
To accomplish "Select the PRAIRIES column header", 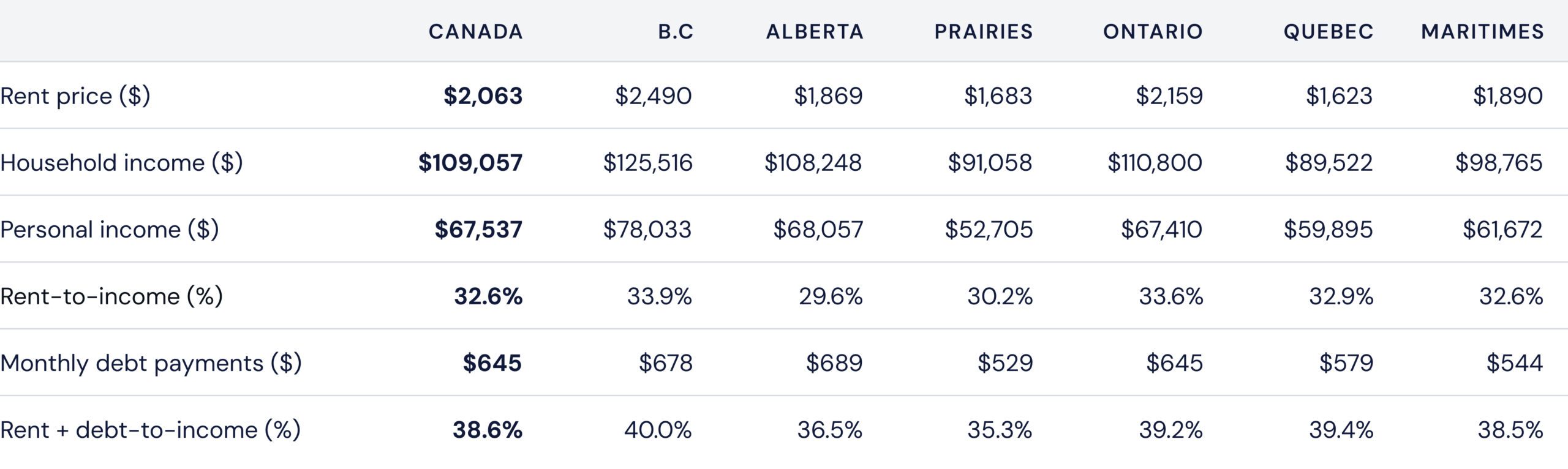I will click(984, 31).
